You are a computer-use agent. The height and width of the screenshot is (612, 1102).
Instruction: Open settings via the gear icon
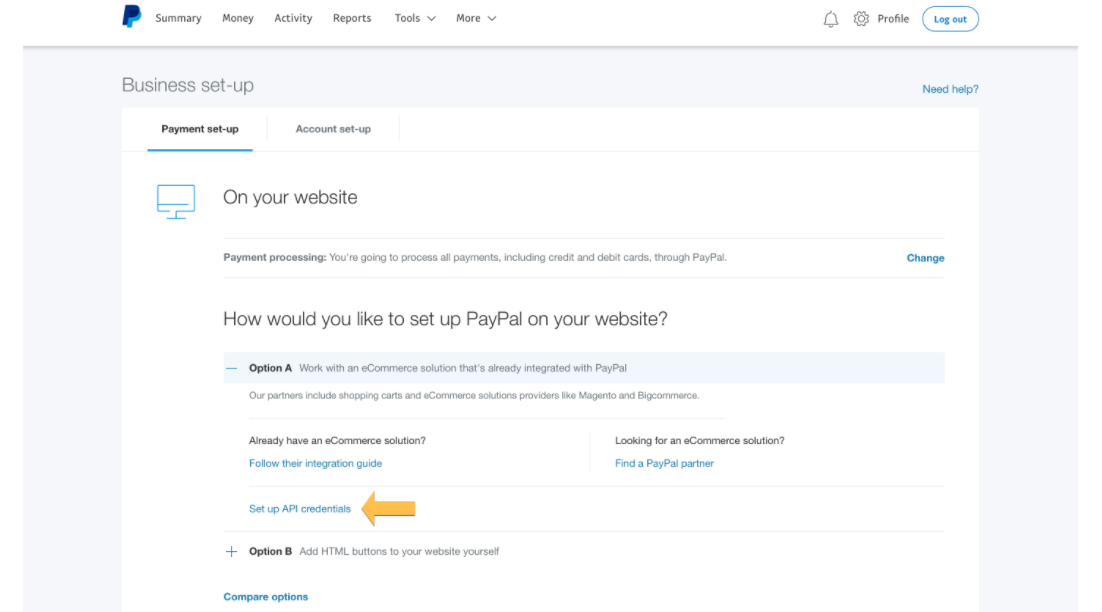861,19
